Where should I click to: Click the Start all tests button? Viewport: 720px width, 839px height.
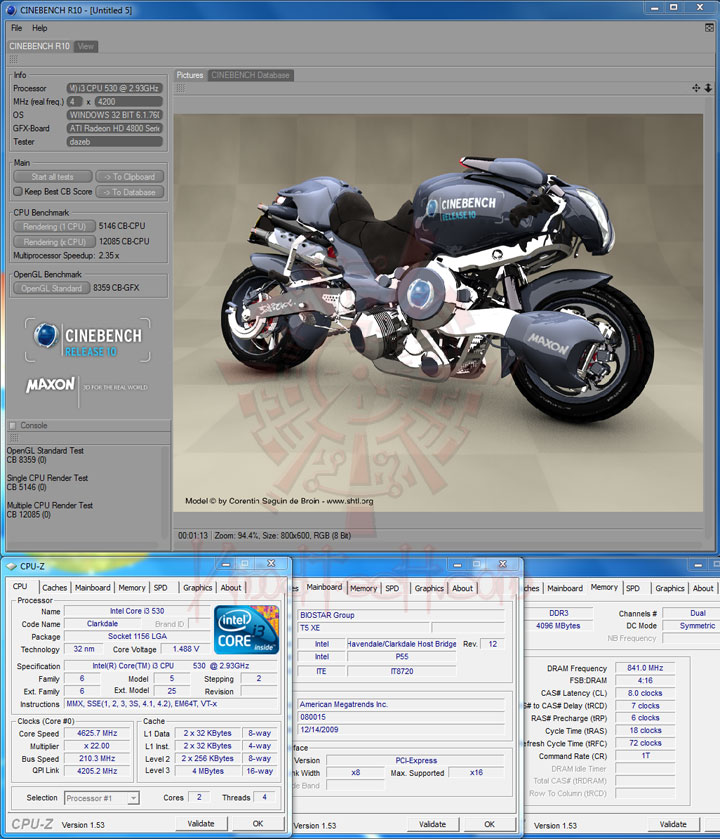pos(52,177)
